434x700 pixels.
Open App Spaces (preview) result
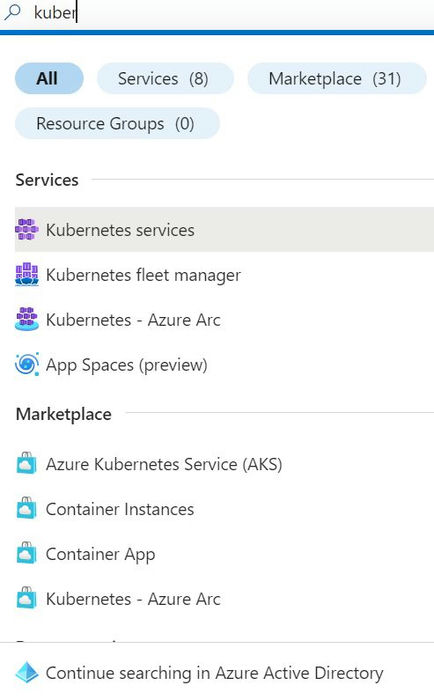click(x=224, y=364)
